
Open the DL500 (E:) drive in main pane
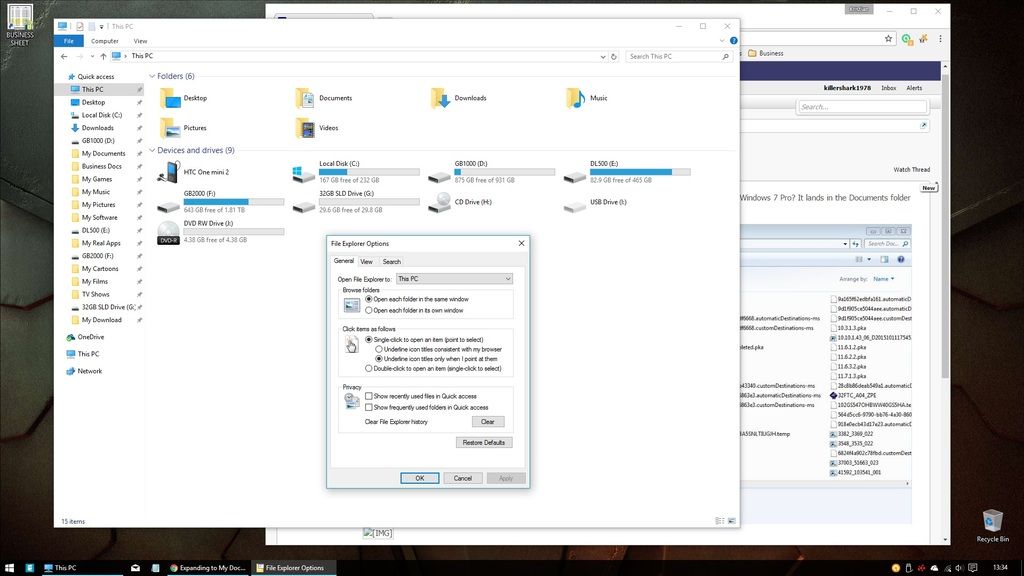(627, 172)
